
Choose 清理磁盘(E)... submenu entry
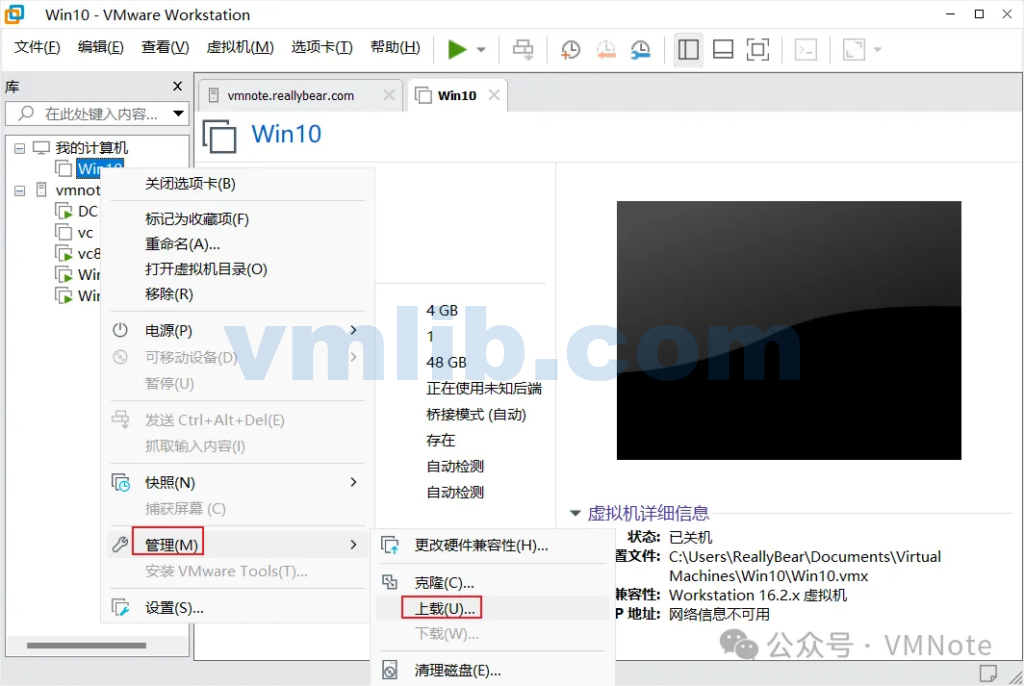pyautogui.click(x=493, y=670)
